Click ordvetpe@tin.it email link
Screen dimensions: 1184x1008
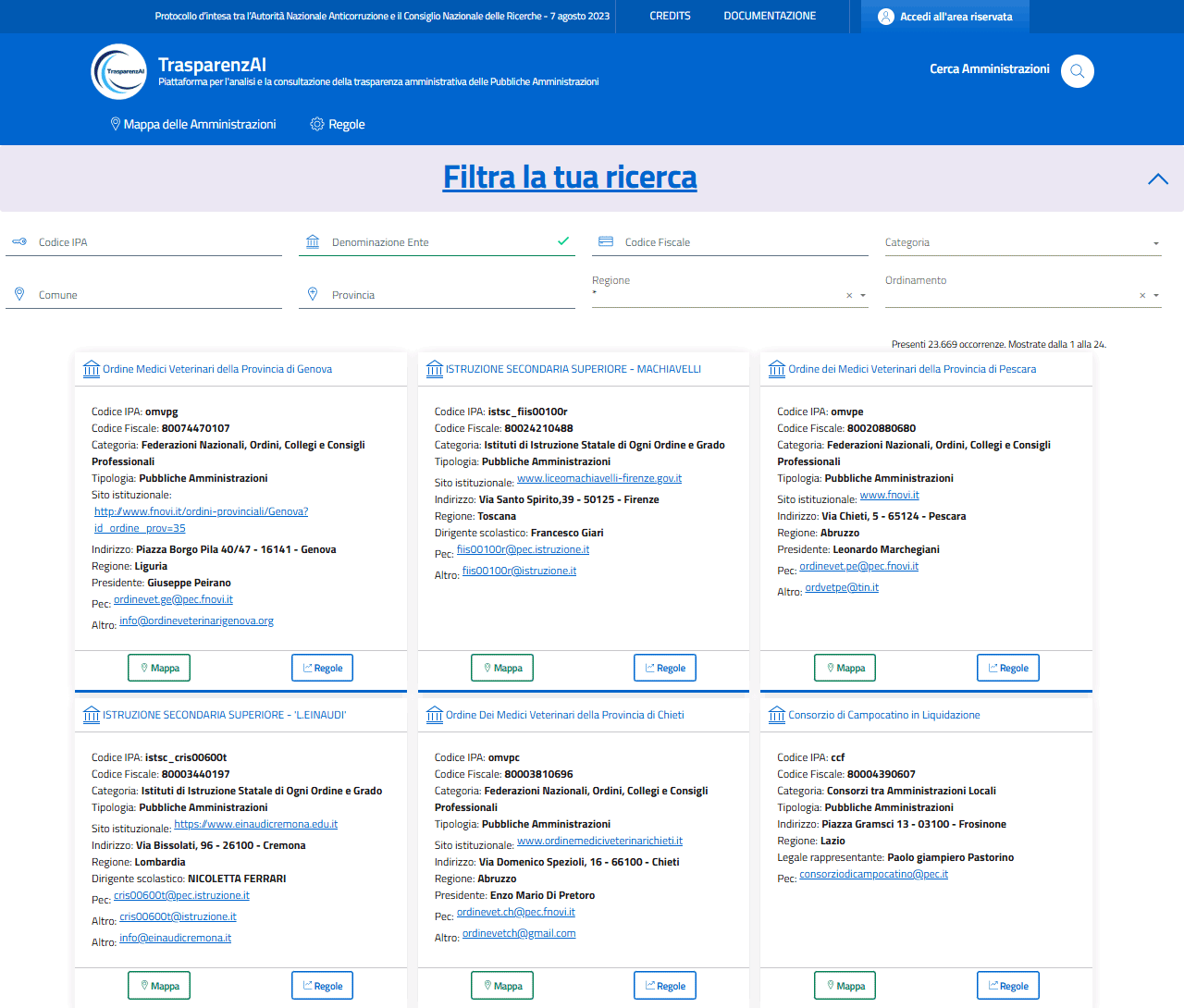click(842, 587)
